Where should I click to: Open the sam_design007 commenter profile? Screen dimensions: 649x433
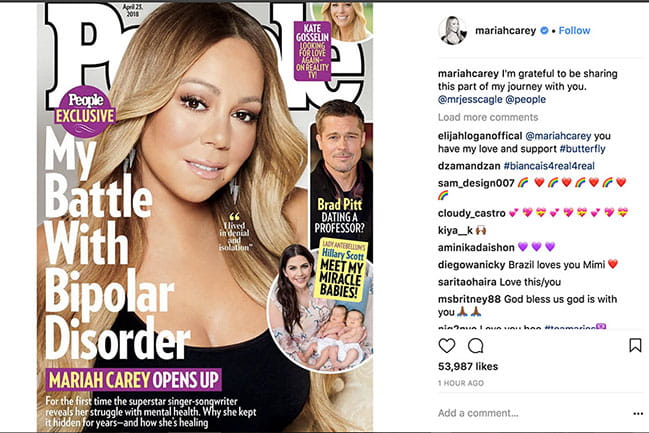[x=476, y=183]
